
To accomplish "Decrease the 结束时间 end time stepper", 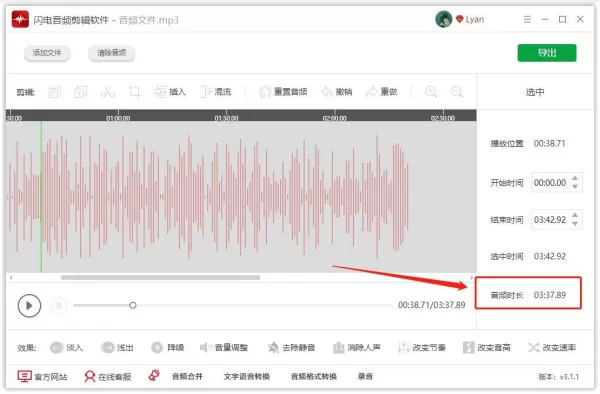I will 575,223.
